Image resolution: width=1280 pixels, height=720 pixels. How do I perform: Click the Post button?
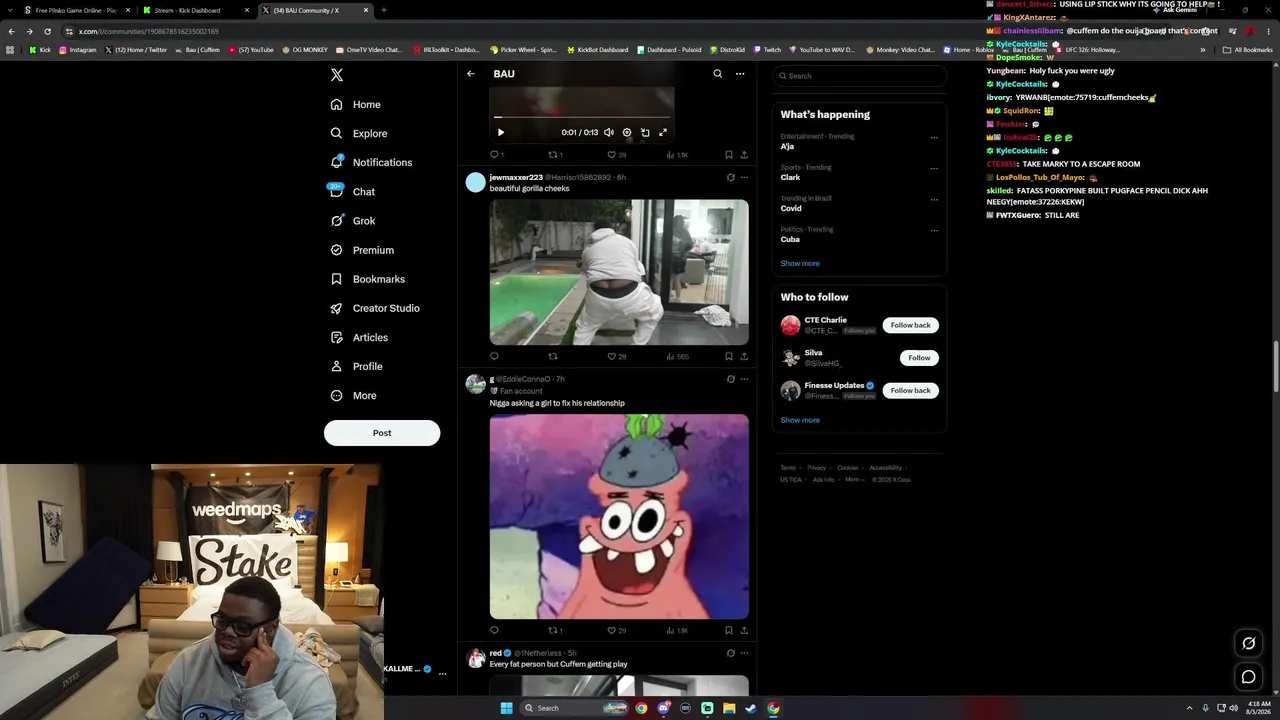(x=382, y=433)
